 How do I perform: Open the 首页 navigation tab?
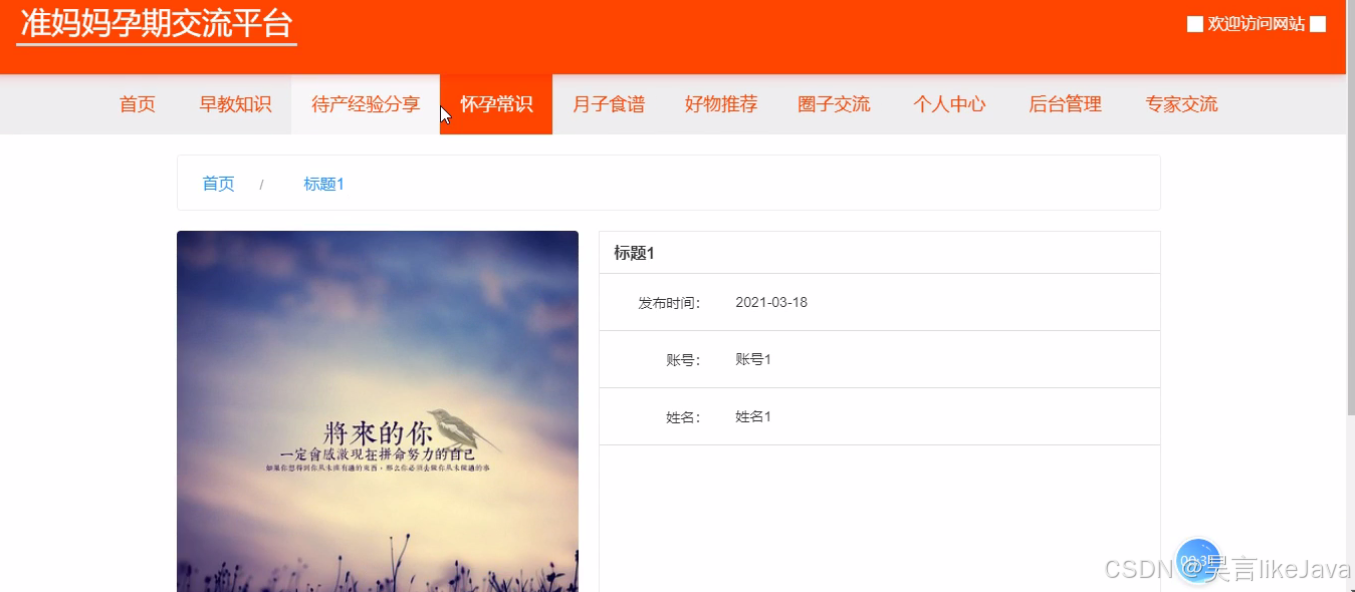137,104
